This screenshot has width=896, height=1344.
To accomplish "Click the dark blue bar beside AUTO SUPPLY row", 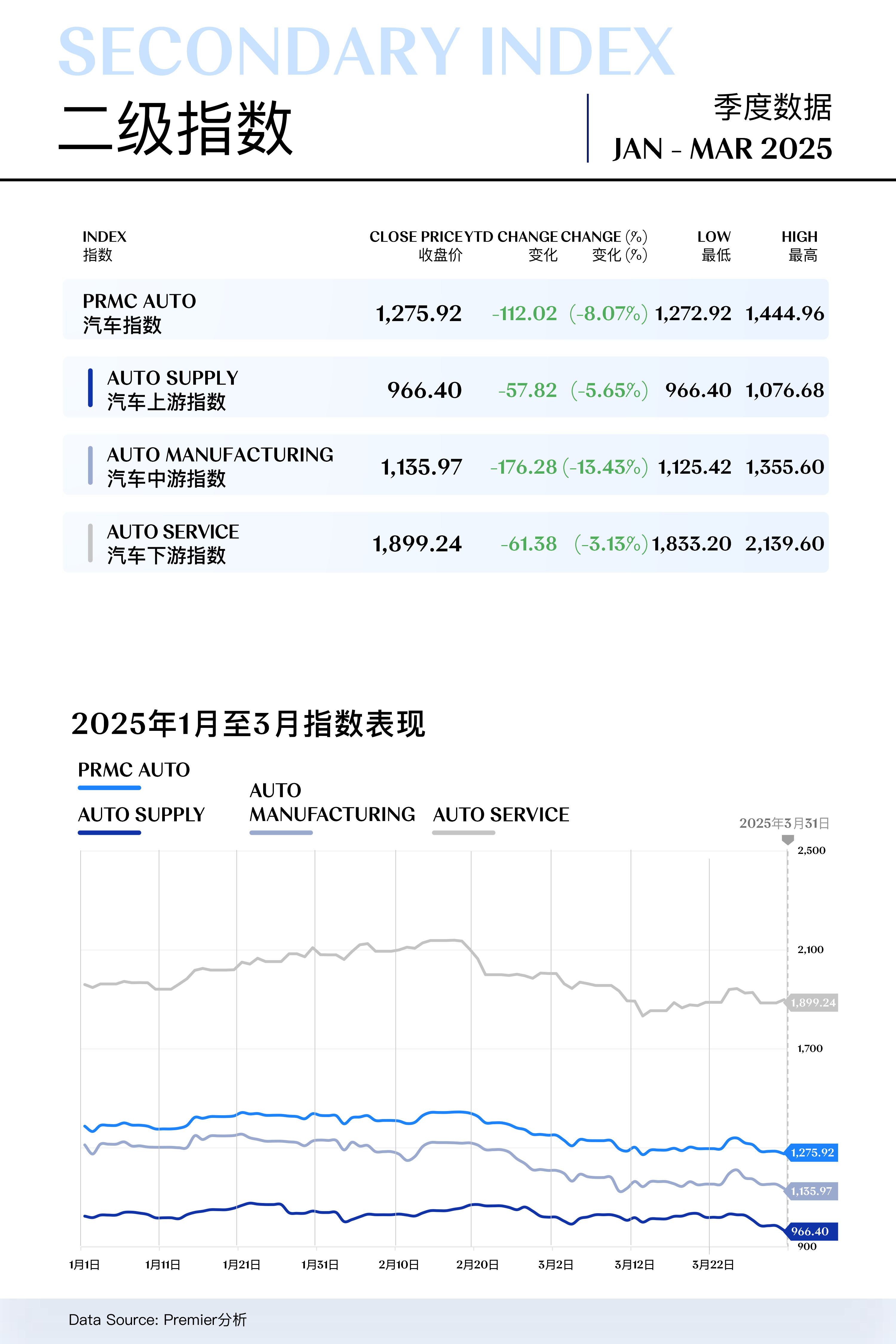I will pyautogui.click(x=90, y=388).
